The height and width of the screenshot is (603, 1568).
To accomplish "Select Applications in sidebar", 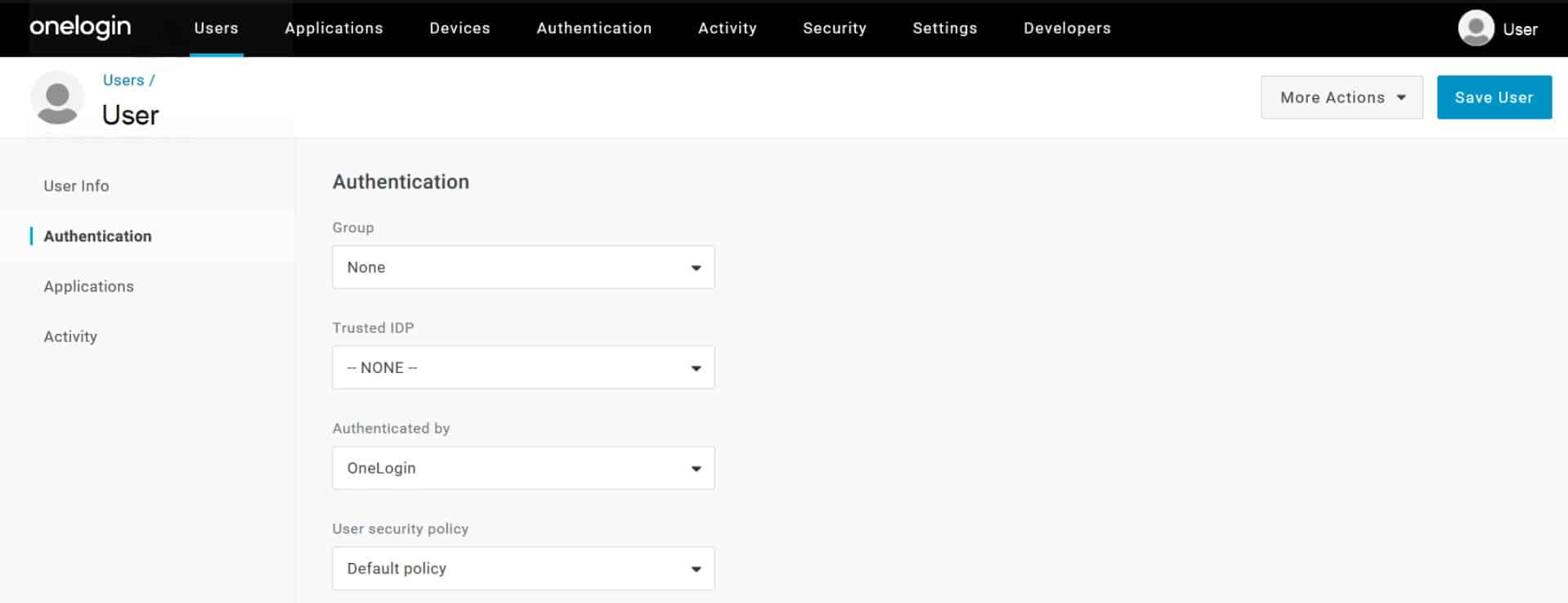I will [x=88, y=286].
